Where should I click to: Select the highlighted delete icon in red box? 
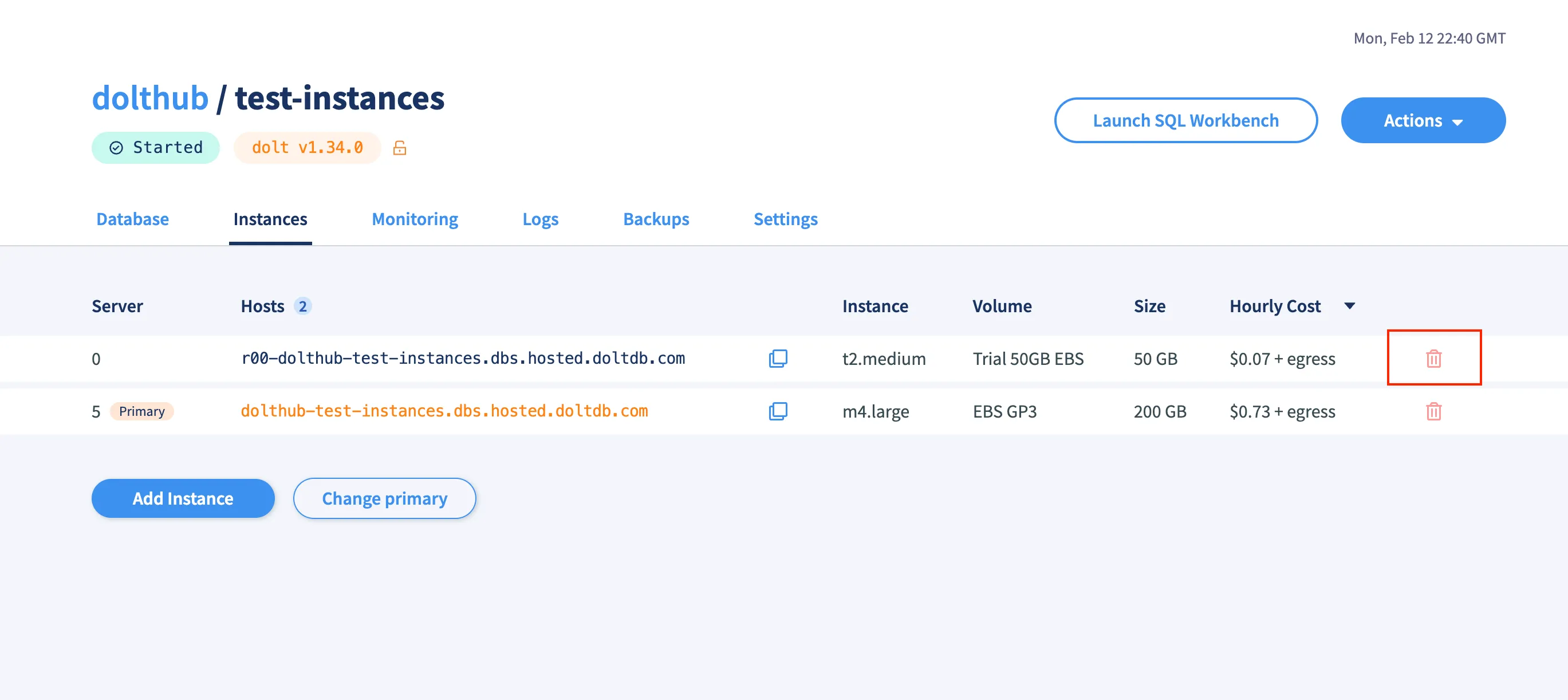click(x=1433, y=359)
